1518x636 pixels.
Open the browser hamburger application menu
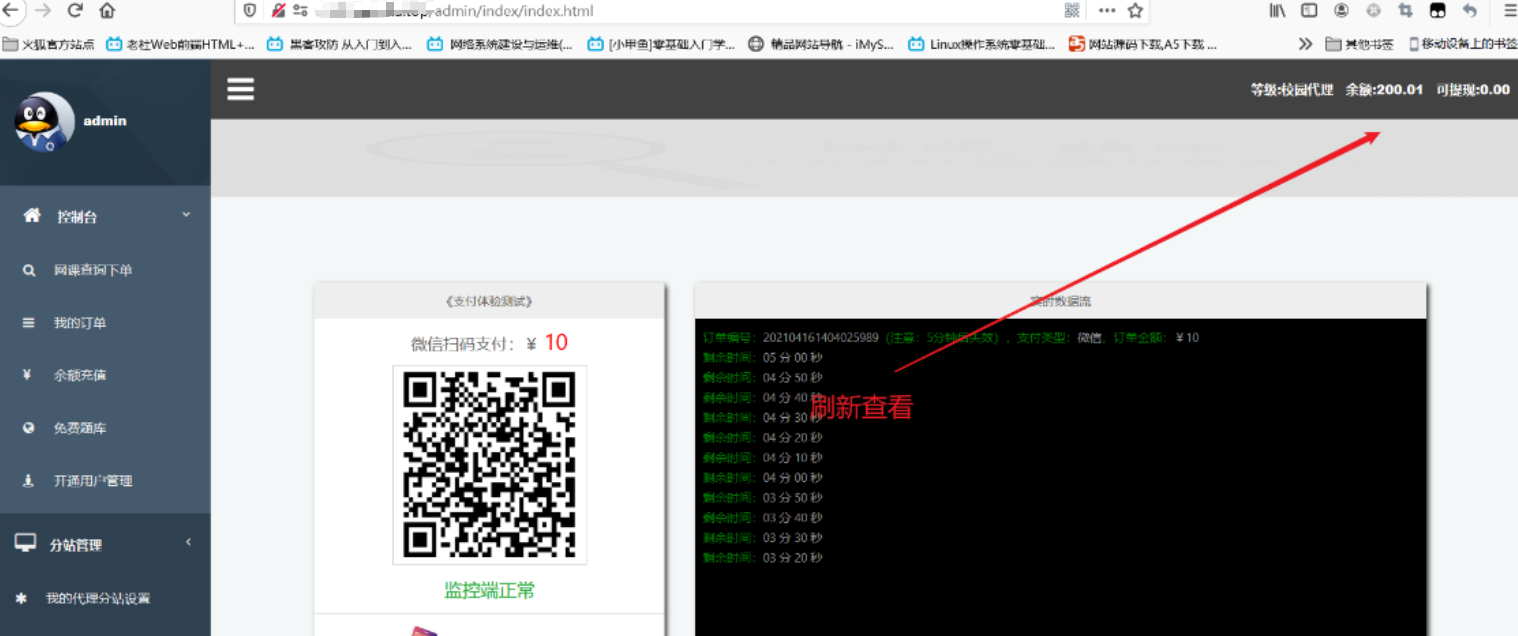pyautogui.click(x=1509, y=11)
